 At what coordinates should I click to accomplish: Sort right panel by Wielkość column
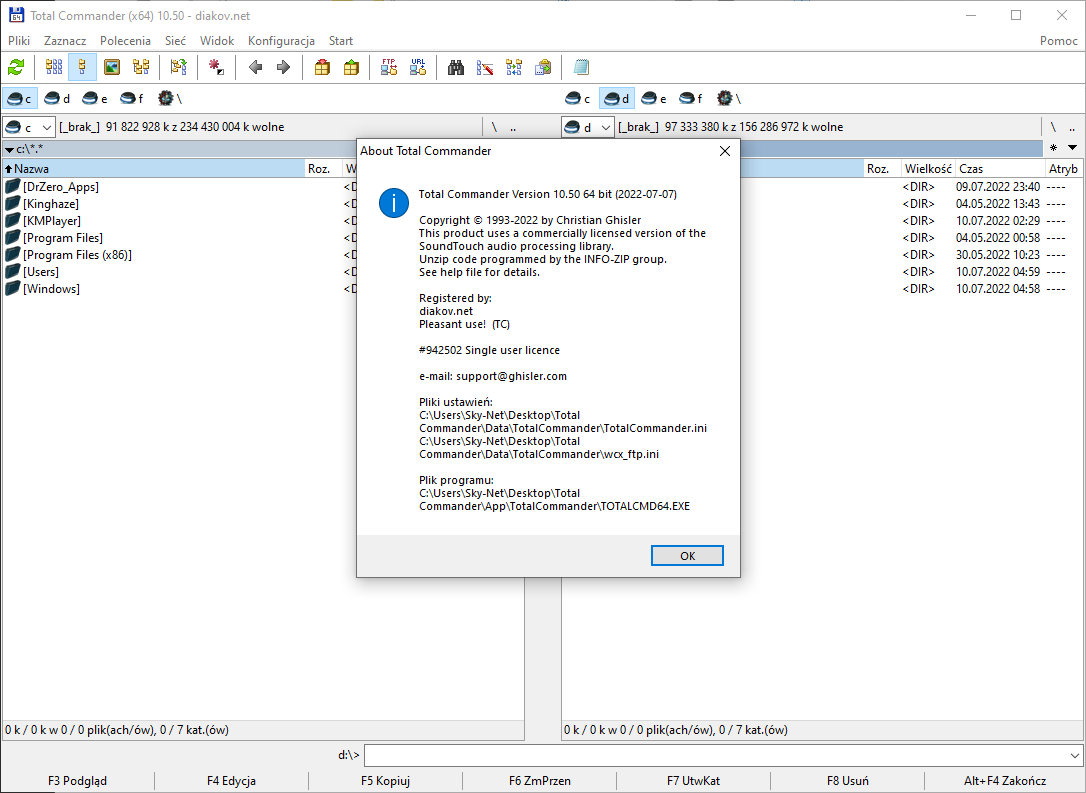coord(928,168)
